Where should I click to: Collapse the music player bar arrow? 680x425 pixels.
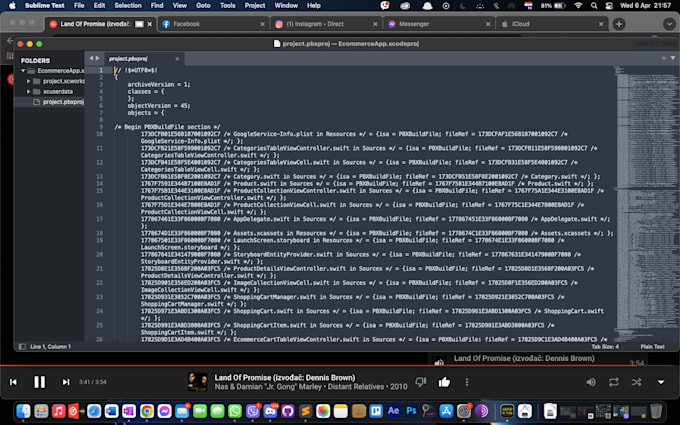pos(661,382)
